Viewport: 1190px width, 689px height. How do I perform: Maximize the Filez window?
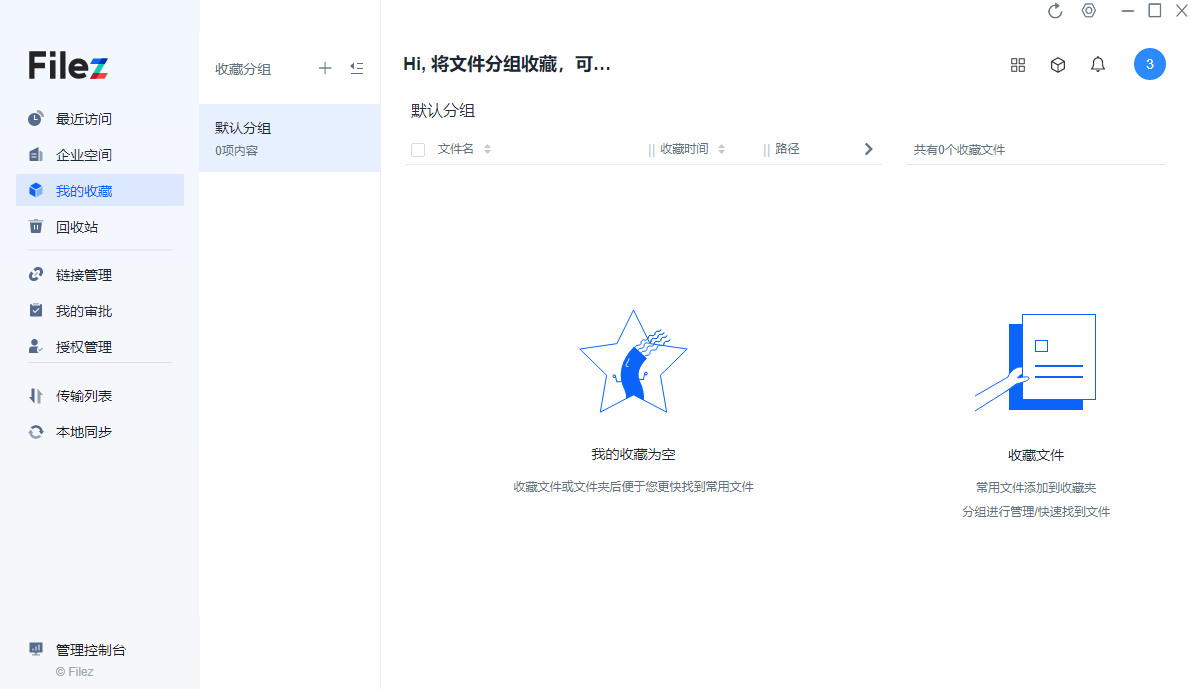pyautogui.click(x=1154, y=11)
